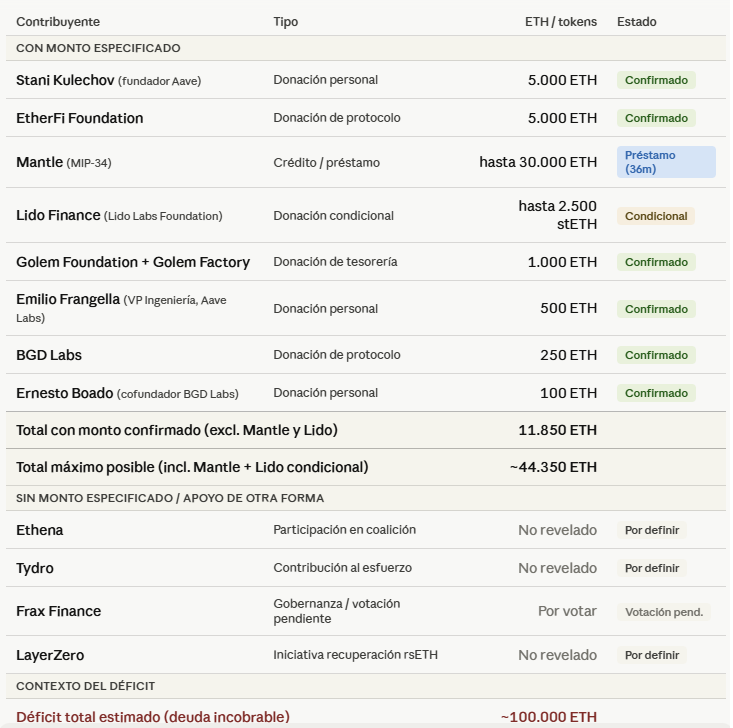
Task: Click Confirmado badge in Ernesto Boado row
Action: [x=656, y=393]
